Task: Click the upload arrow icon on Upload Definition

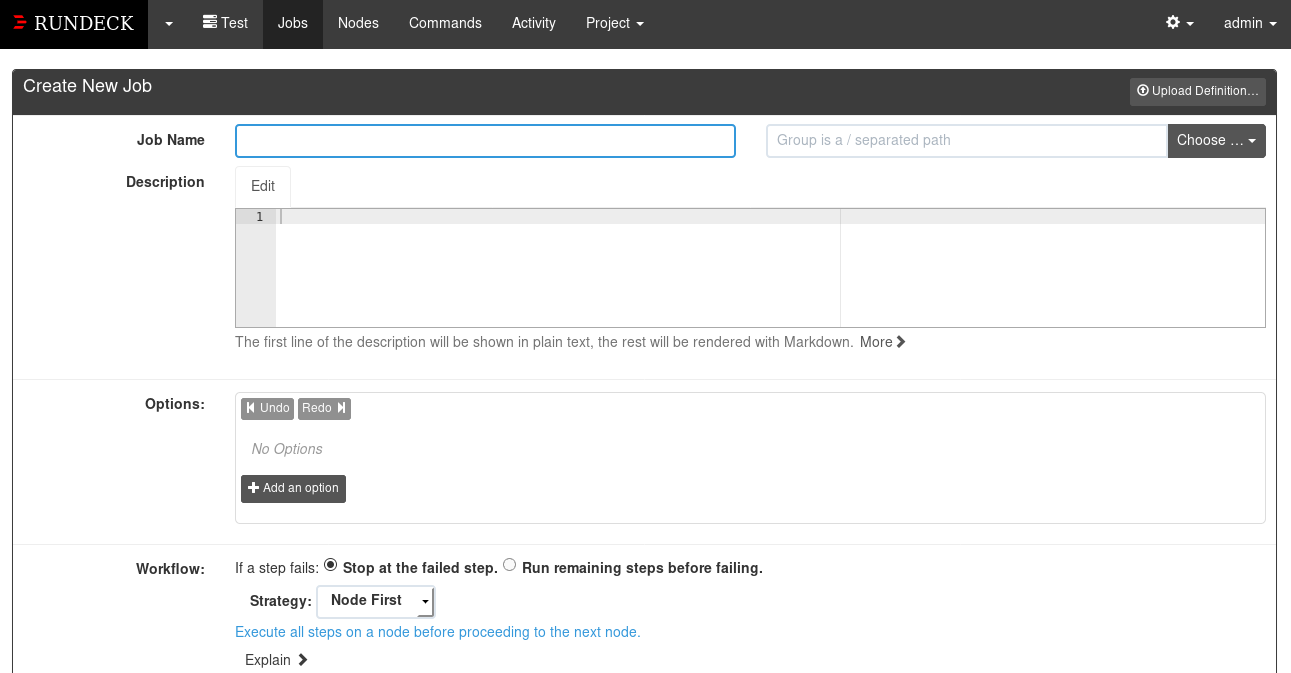Action: [x=1140, y=91]
